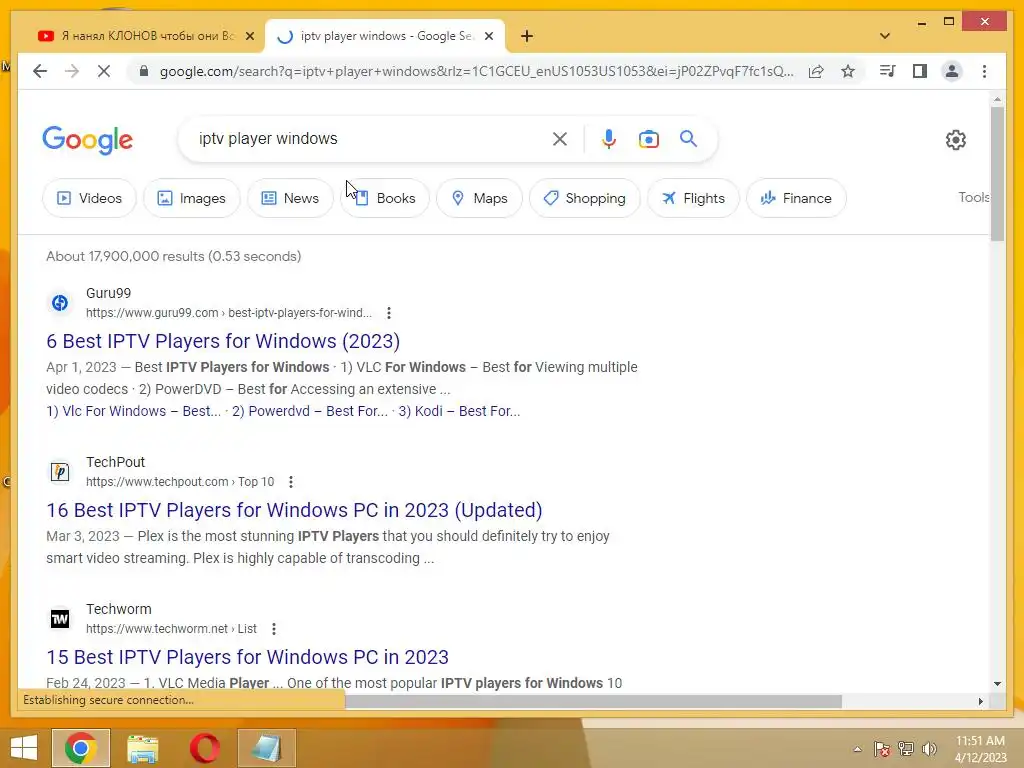Open the Chrome profile avatar
Viewport: 1024px width, 768px height.
952,71
